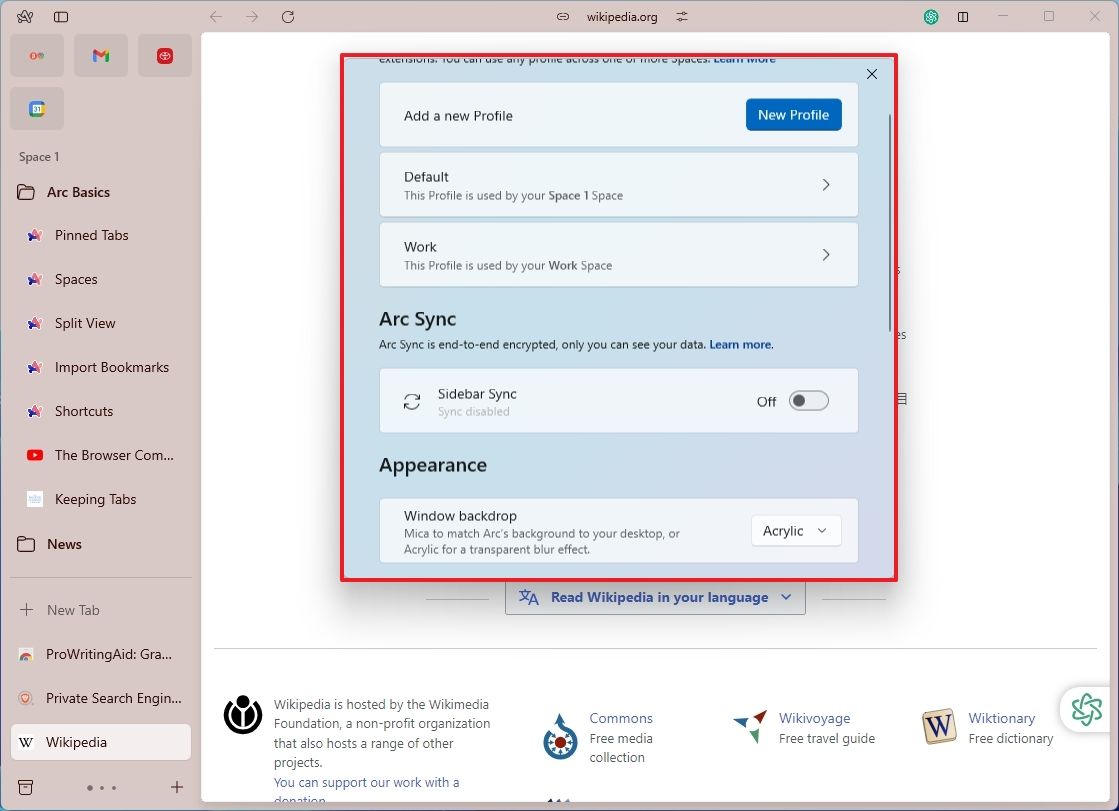Open the Window backdrop Acrylic dropdown
1119x811 pixels.
point(795,530)
